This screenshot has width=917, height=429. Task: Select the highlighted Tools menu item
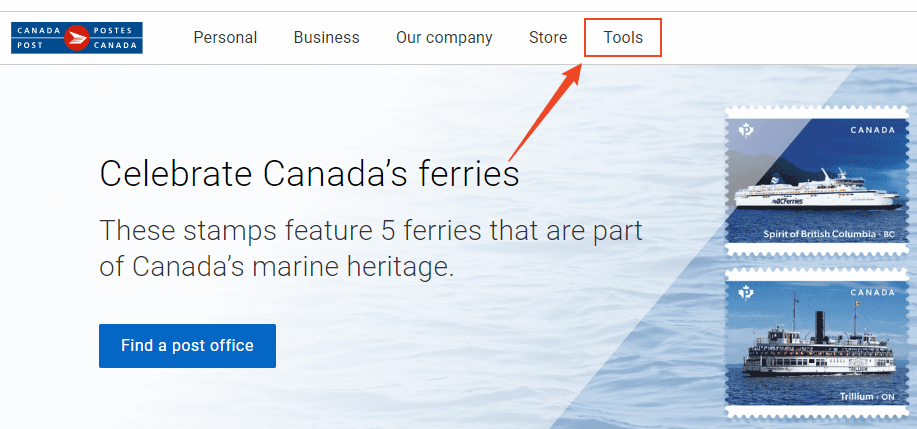623,38
